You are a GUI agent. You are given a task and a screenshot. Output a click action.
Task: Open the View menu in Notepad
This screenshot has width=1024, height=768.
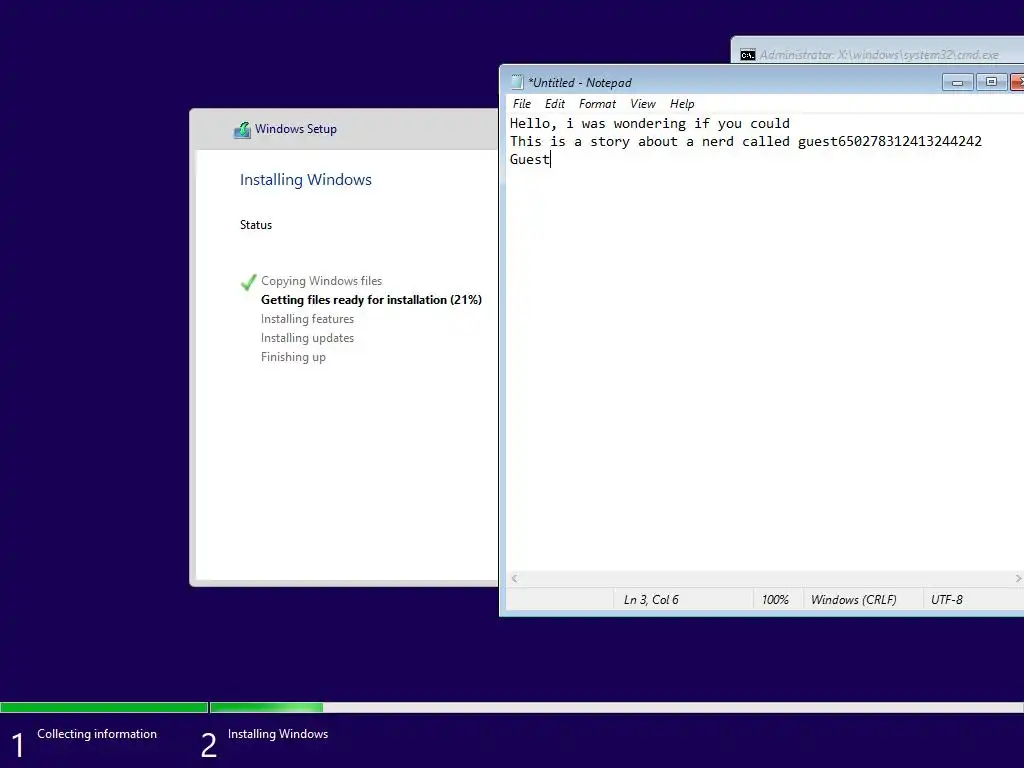(x=643, y=104)
